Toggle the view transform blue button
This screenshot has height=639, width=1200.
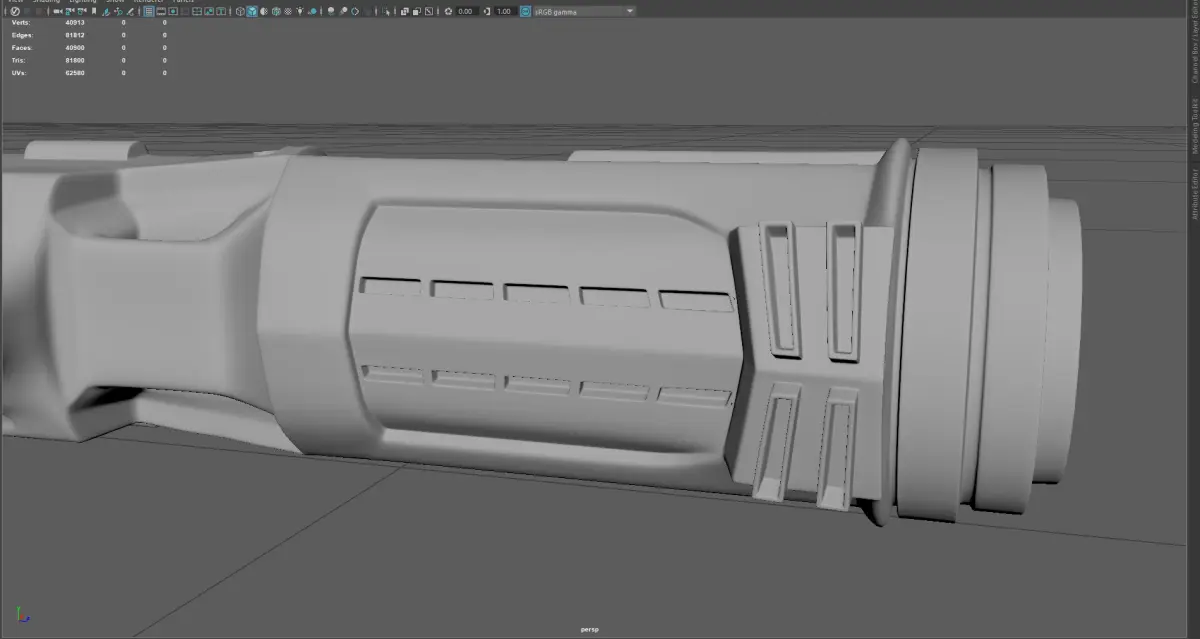coord(525,11)
